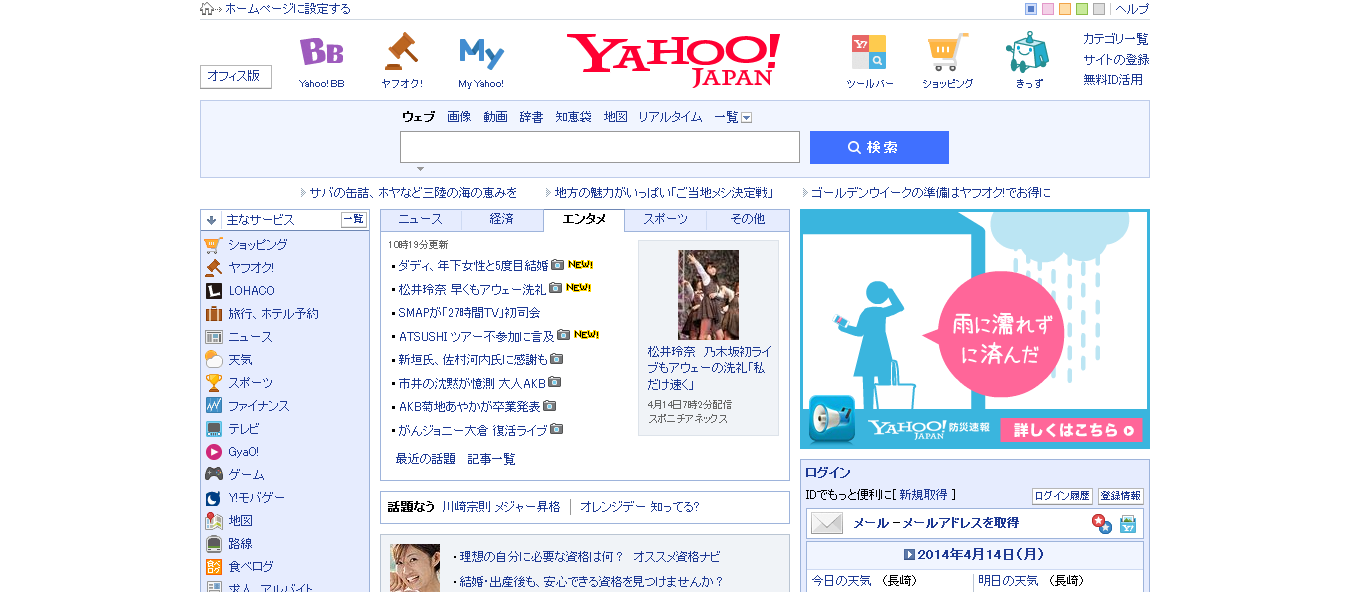This screenshot has width=1349, height=592.
Task: Select the gray color theme swatch
Action: pyautogui.click(x=1099, y=9)
